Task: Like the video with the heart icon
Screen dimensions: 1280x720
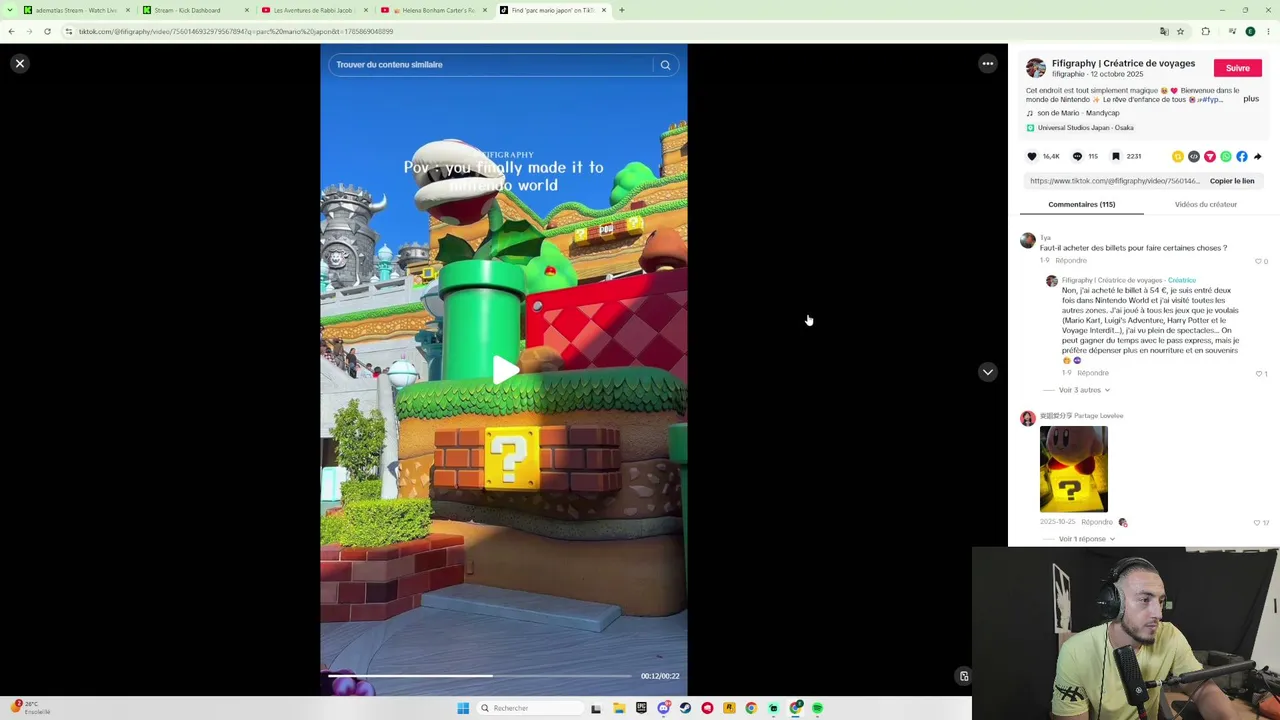Action: [x=1032, y=156]
